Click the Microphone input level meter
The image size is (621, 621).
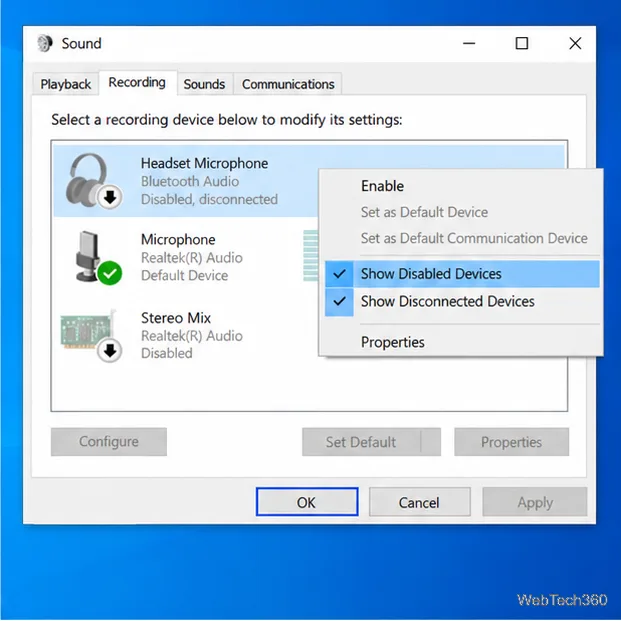[x=310, y=255]
